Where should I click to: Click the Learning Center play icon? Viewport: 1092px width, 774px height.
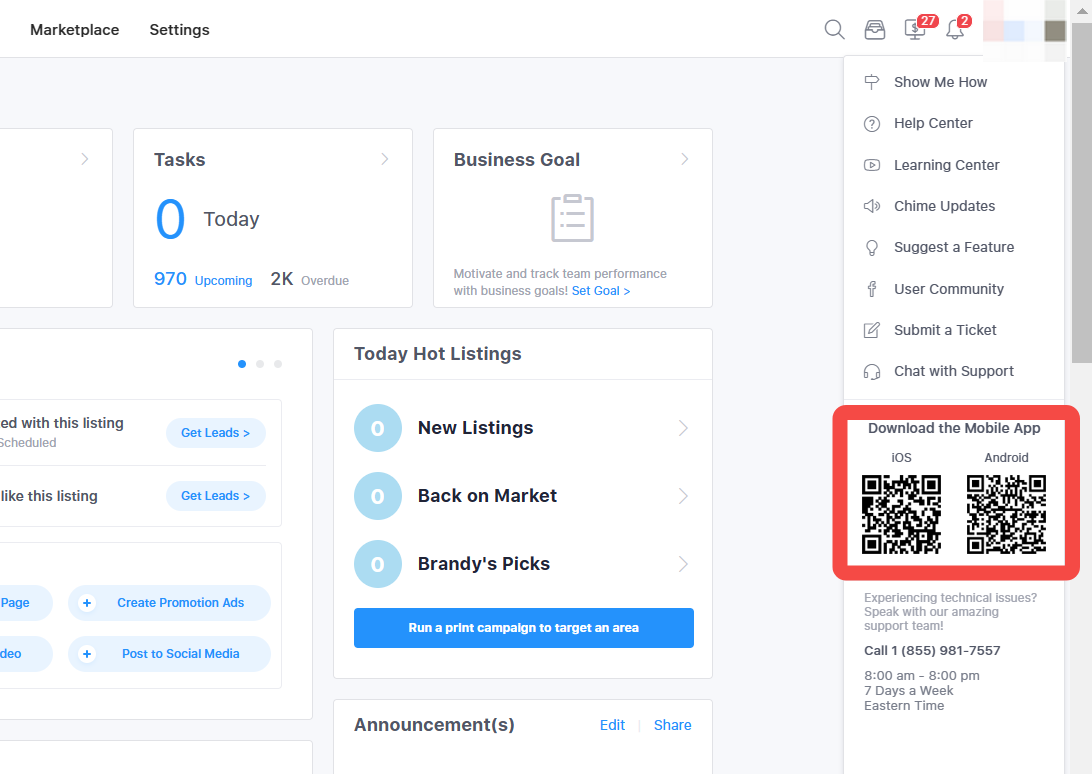click(x=872, y=165)
